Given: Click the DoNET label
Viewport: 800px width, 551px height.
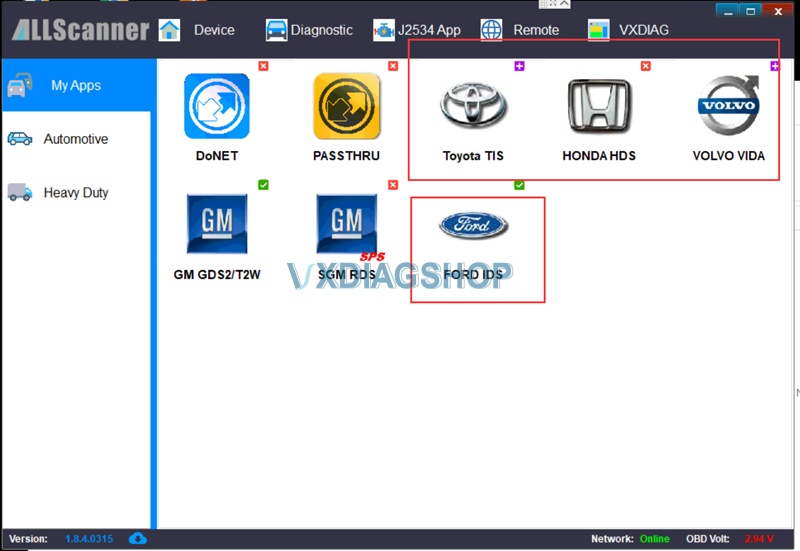Looking at the screenshot, I should [x=217, y=156].
